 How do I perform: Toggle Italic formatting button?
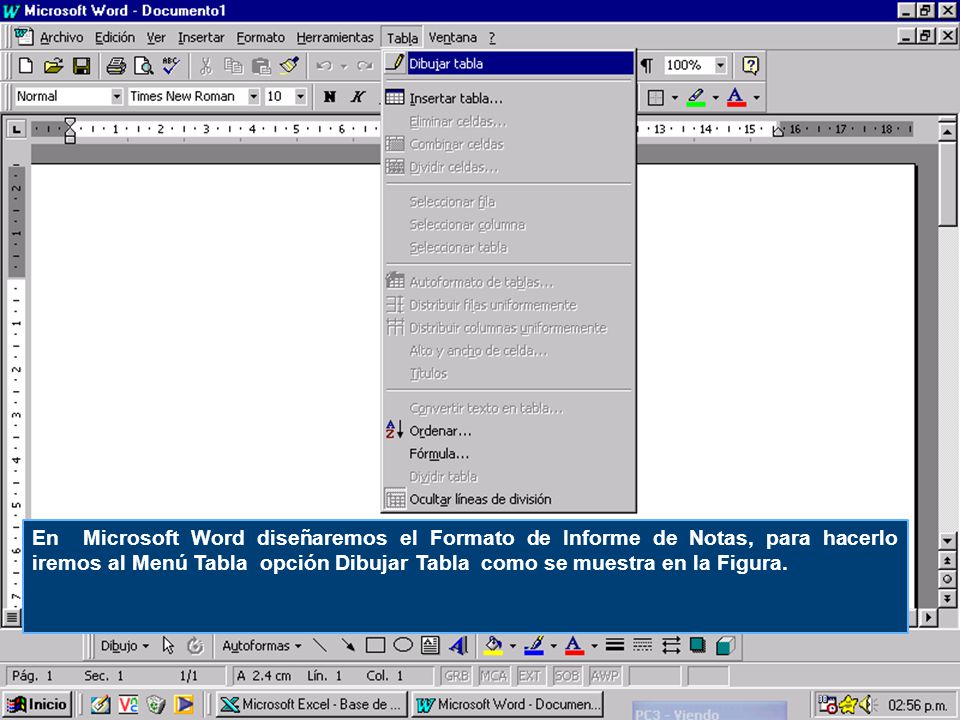coord(358,97)
